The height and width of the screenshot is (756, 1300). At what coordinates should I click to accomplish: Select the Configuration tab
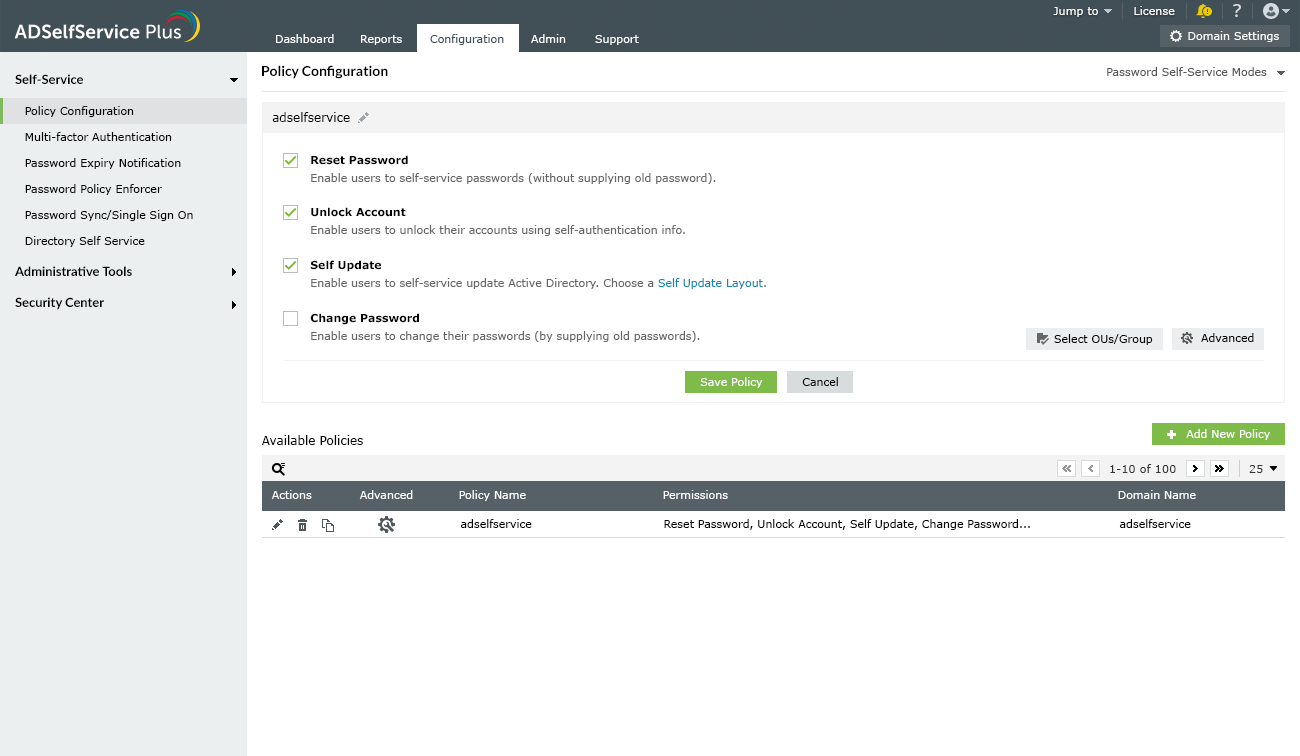pos(467,38)
